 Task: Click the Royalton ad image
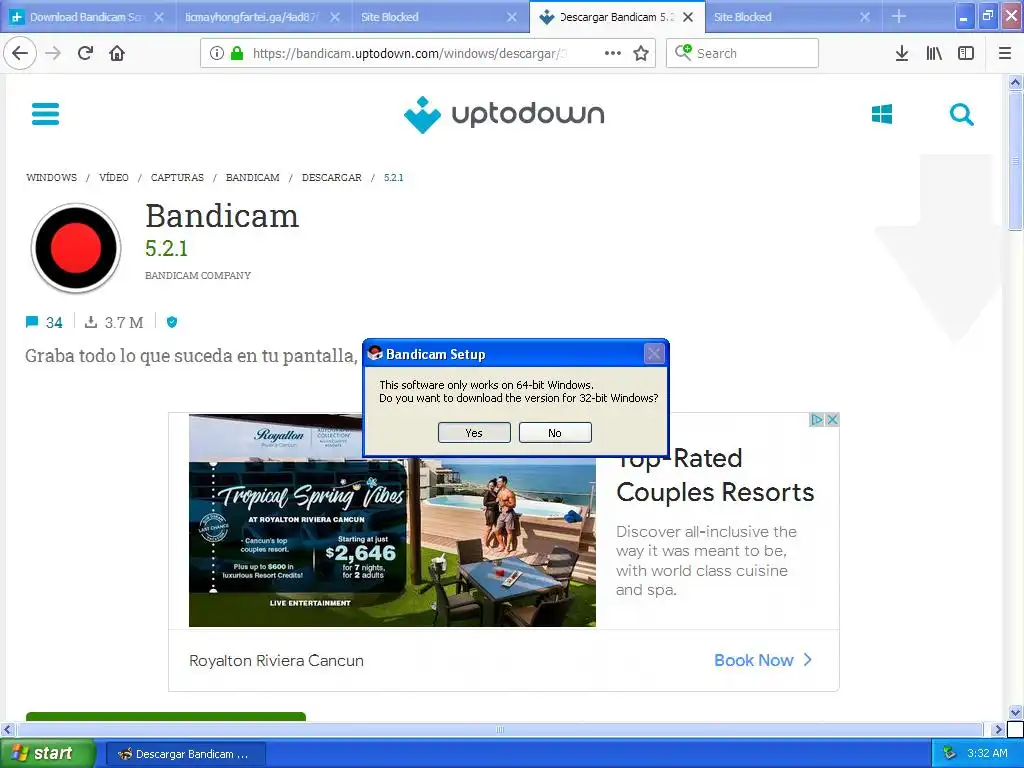[392, 520]
